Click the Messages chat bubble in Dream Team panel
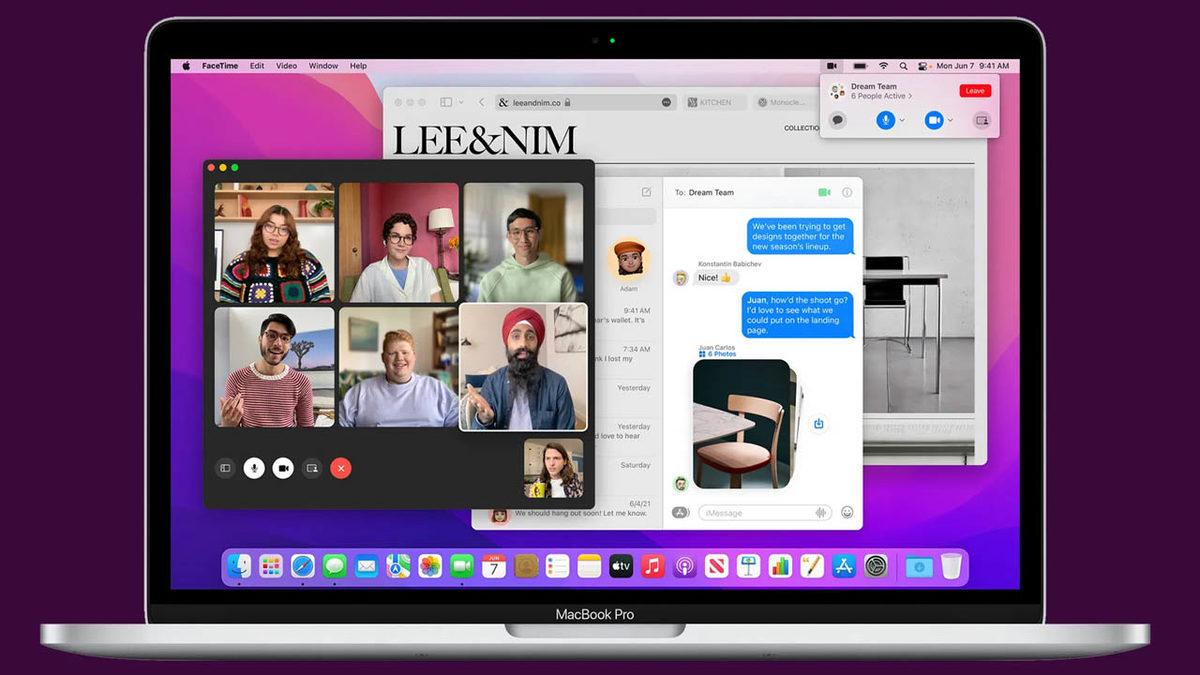The width and height of the screenshot is (1200, 675). (838, 120)
